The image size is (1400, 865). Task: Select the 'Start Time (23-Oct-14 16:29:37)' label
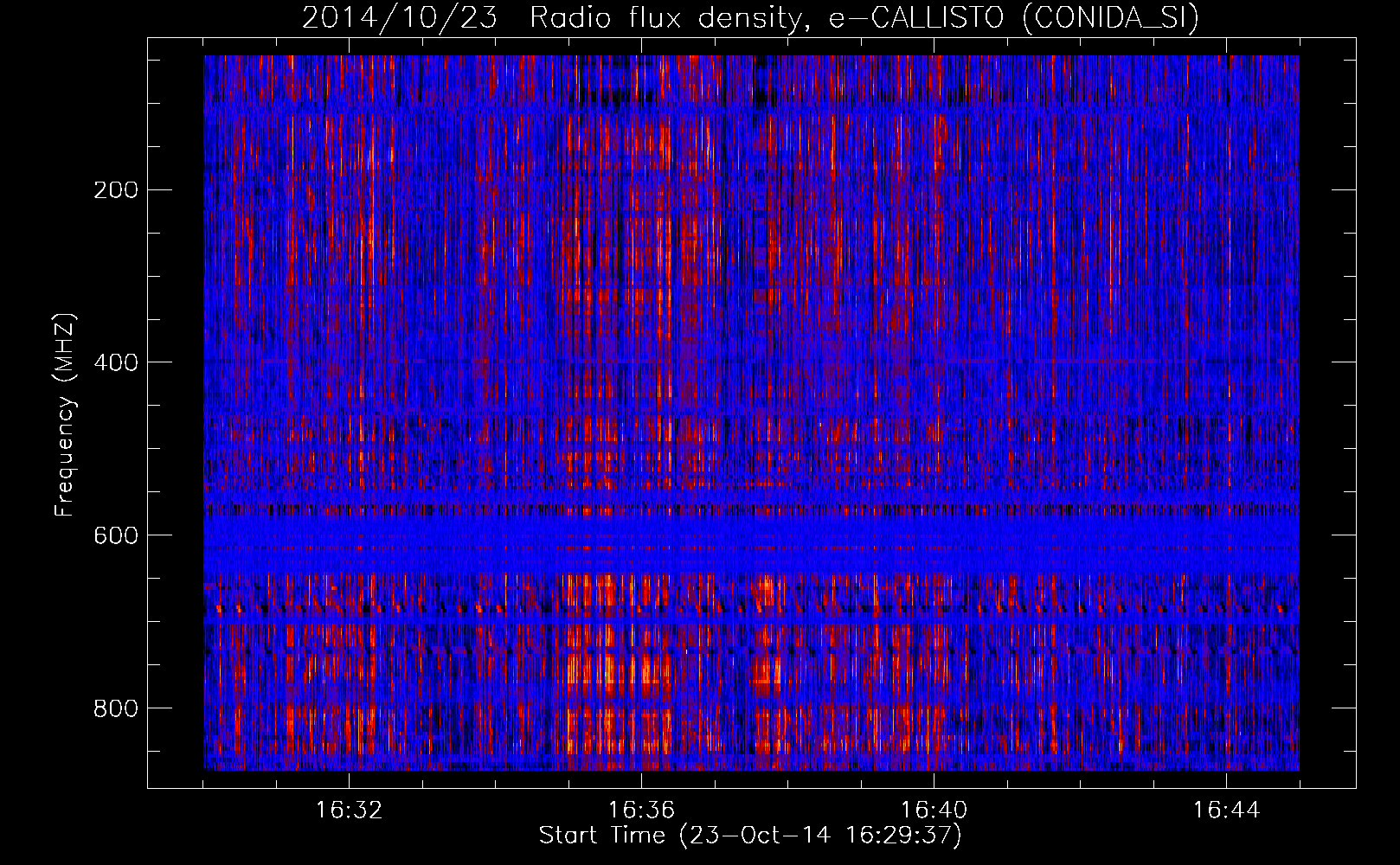coord(750,836)
